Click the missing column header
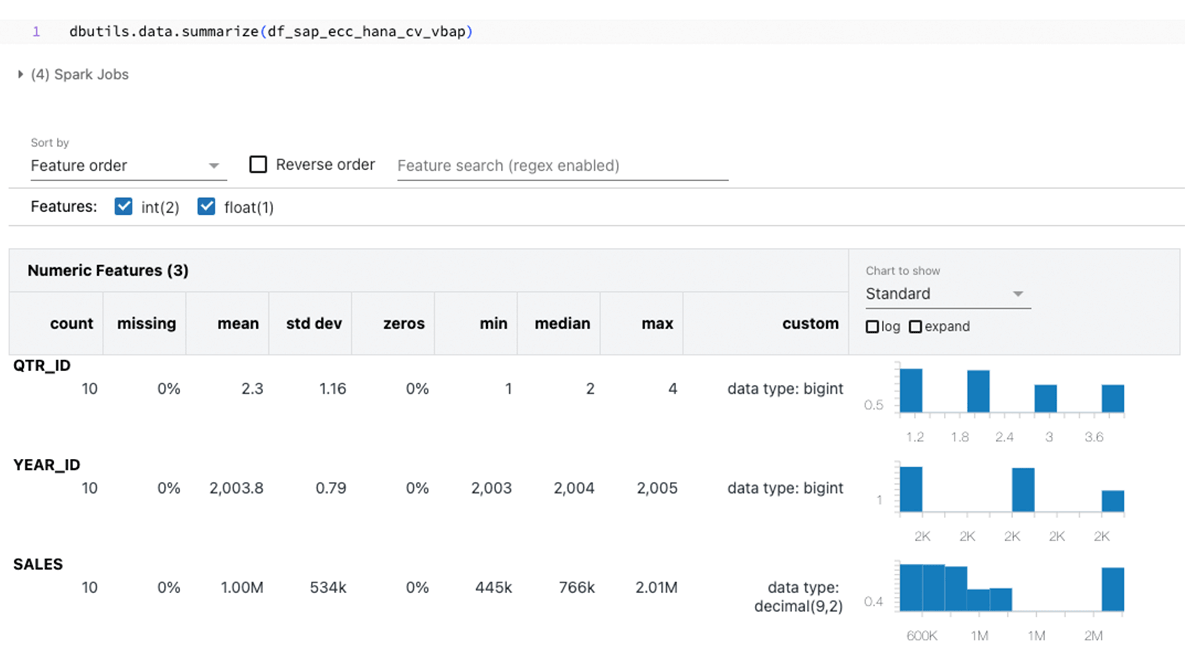1200x671 pixels. (146, 324)
